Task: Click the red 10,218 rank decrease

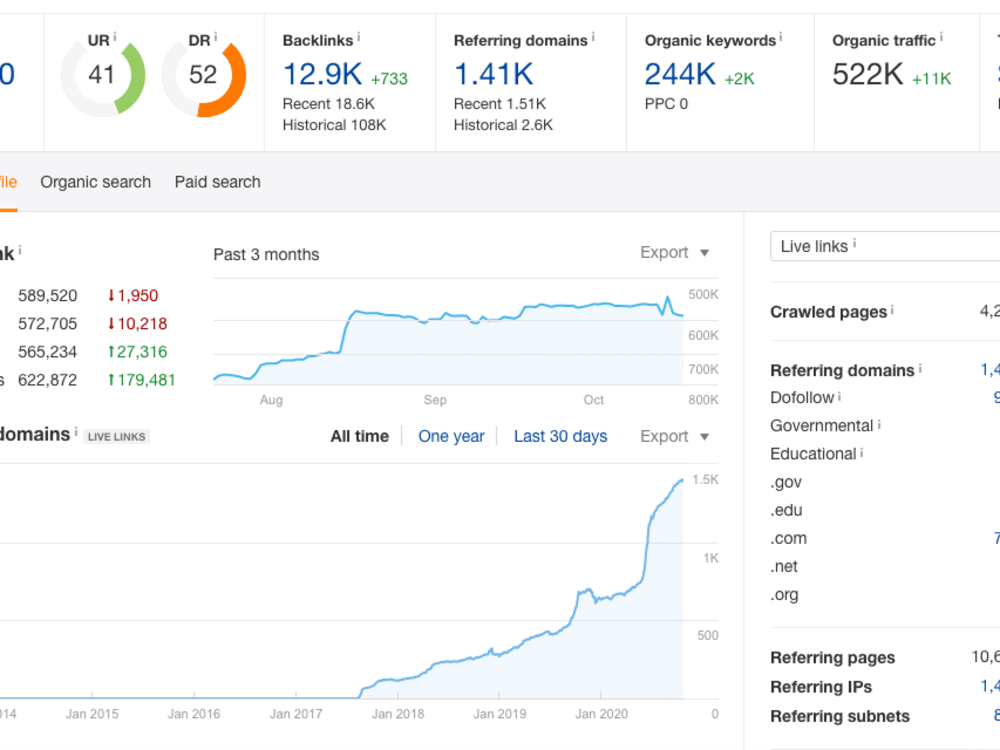Action: pos(137,323)
